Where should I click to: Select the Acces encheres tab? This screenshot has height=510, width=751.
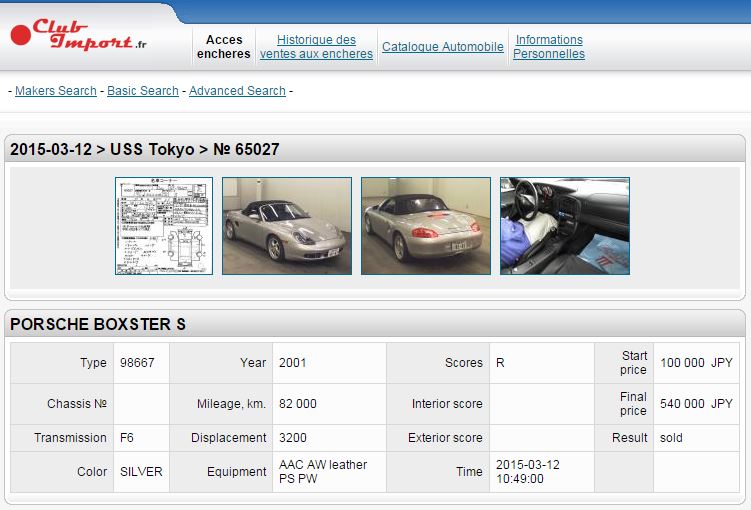click(224, 47)
